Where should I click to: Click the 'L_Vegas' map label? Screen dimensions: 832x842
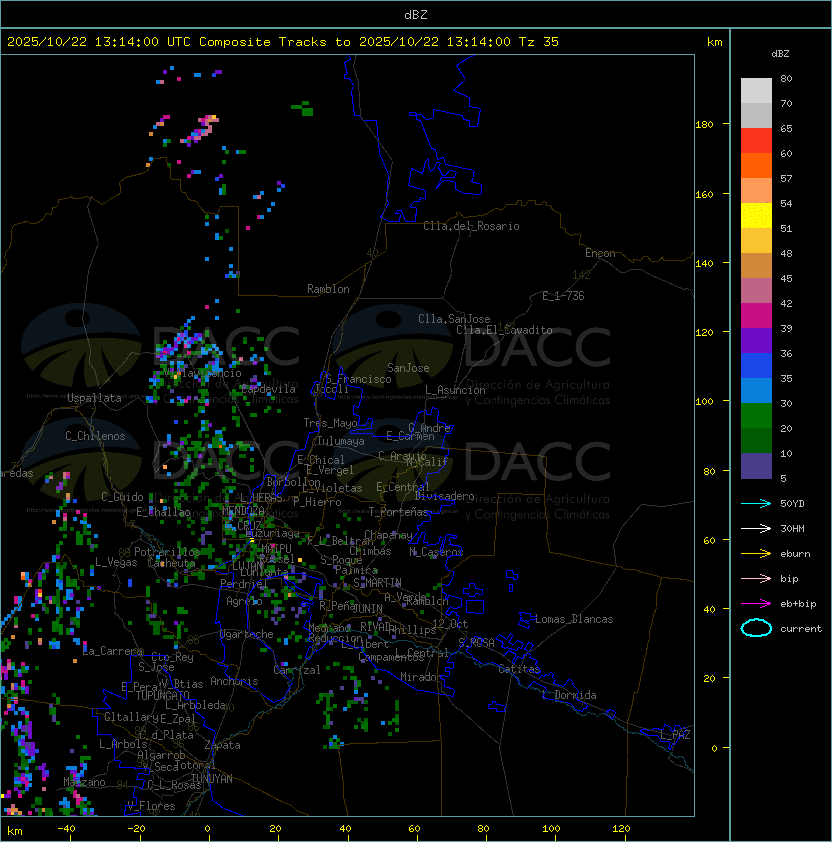pos(116,562)
